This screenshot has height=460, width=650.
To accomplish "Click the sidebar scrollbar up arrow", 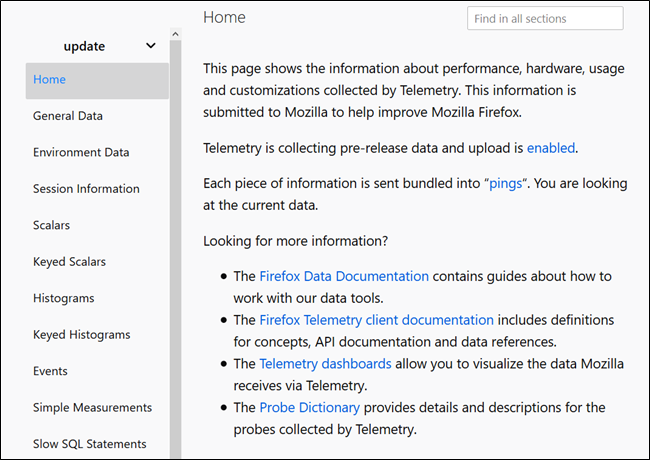I will click(x=176, y=35).
